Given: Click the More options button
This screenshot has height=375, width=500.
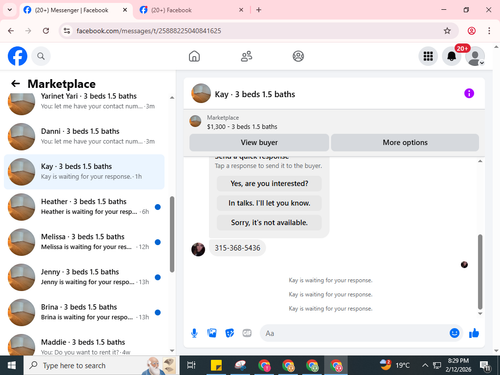Looking at the screenshot, I should [x=405, y=143].
